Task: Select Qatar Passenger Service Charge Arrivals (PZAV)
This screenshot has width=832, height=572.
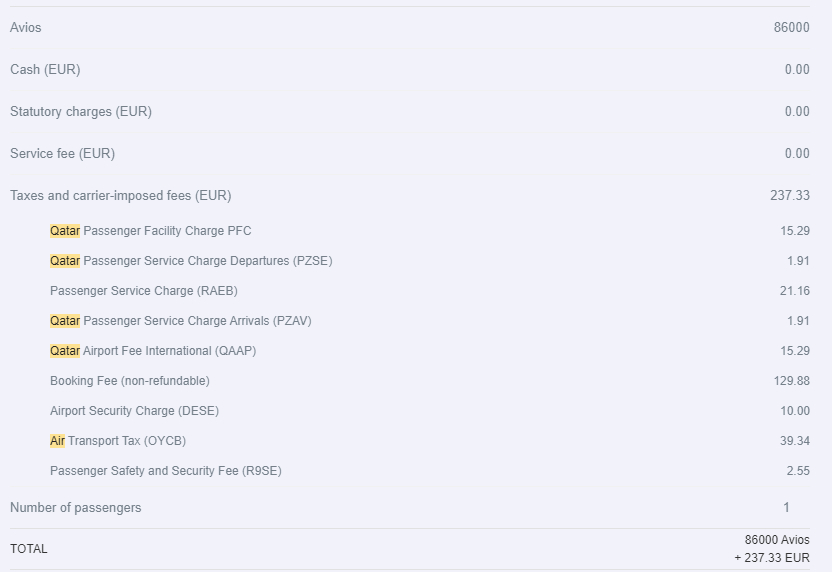Action: click(x=188, y=321)
